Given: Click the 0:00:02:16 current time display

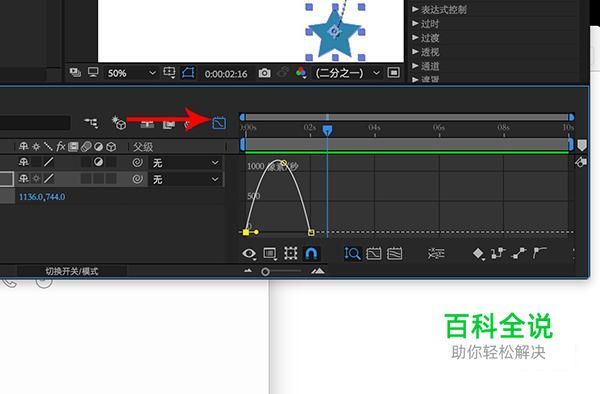Looking at the screenshot, I should point(226,73).
